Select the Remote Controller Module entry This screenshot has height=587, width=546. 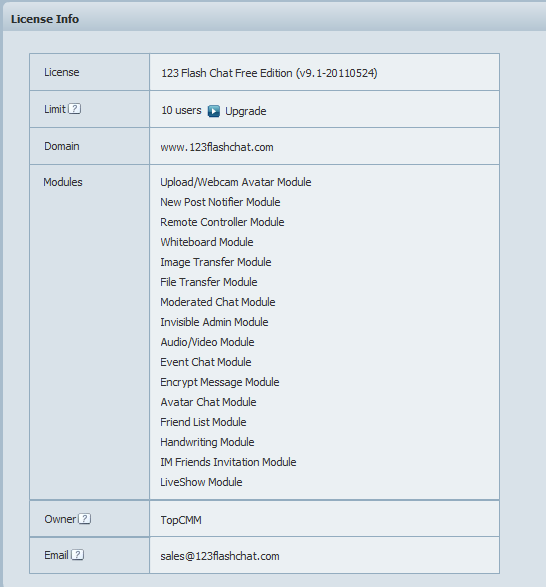pos(222,222)
